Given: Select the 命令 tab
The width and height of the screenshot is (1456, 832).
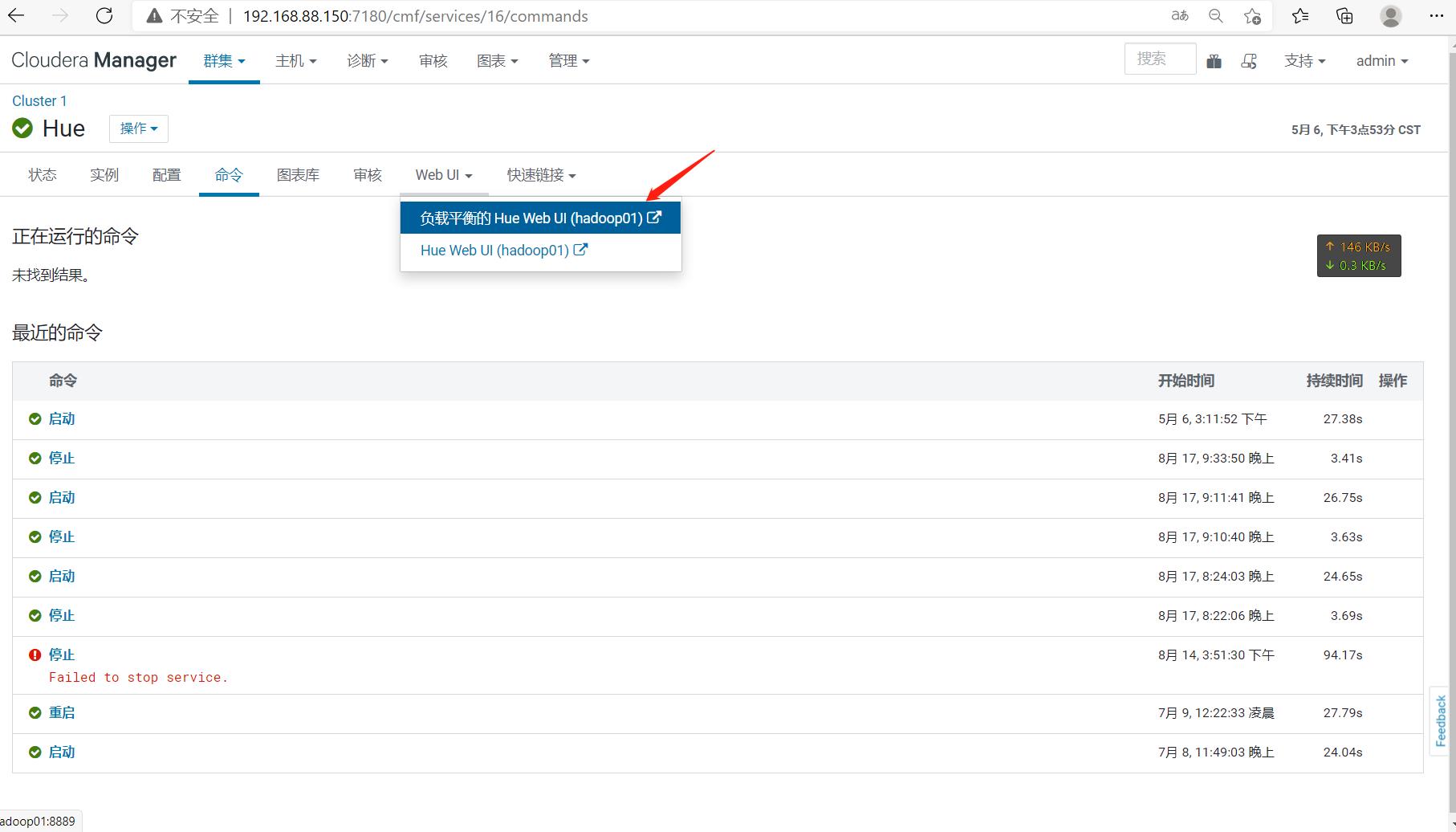Looking at the screenshot, I should point(229,175).
